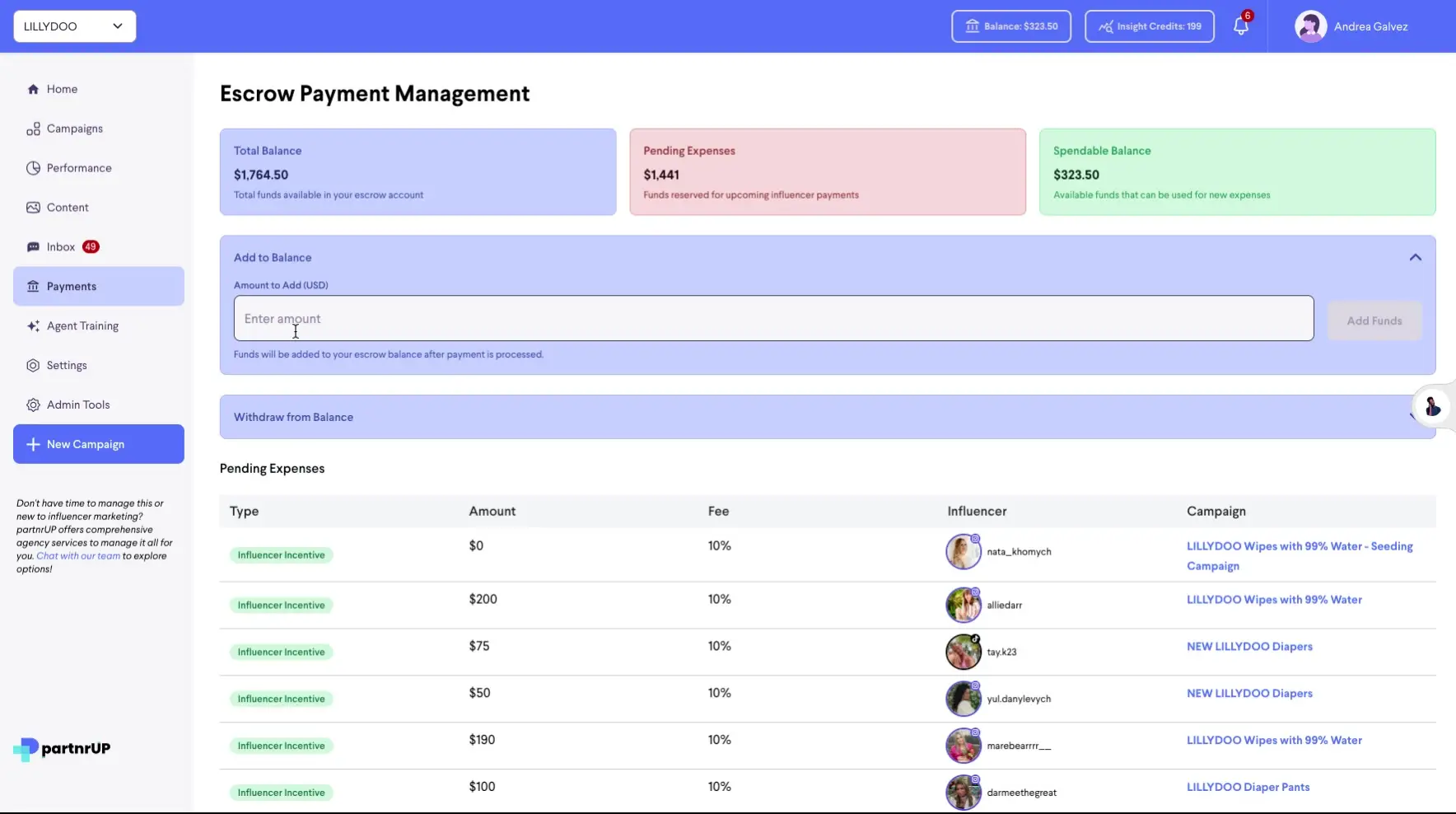This screenshot has width=1456, height=814.
Task: Click the Instagram badge on nata_khomych's avatar
Action: [x=975, y=540]
